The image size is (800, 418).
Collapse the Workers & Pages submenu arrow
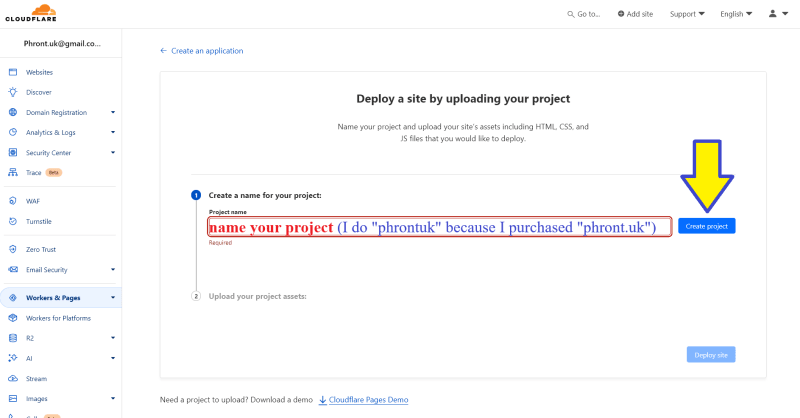click(113, 298)
